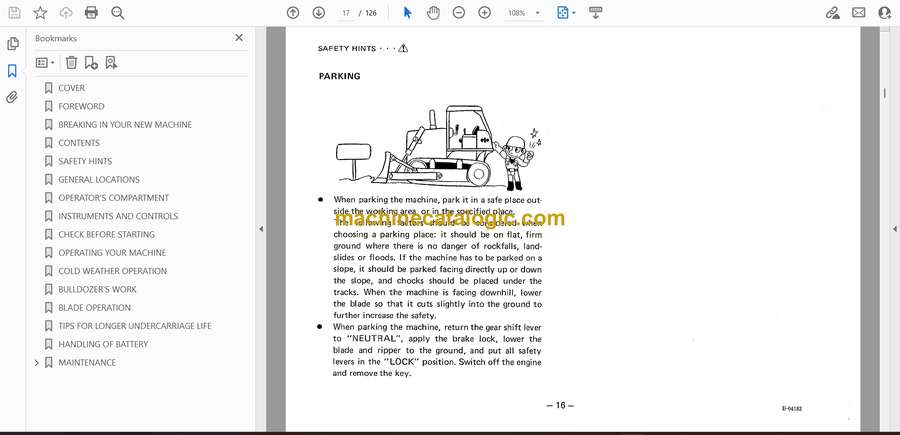Viewport: 900px width, 435px height.
Task: Open the page thumbnails panel
Action: coord(13,44)
